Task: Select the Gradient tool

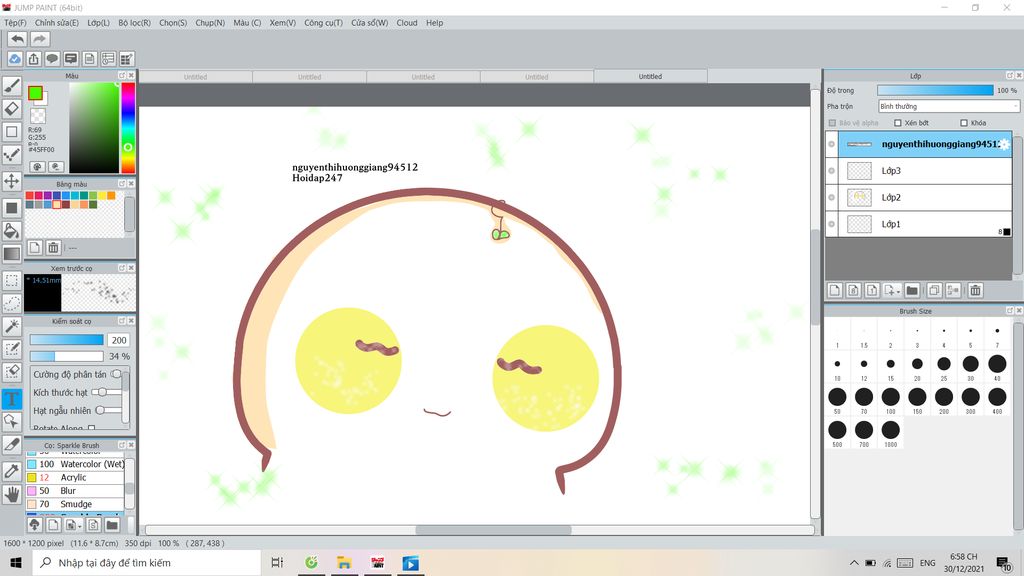Action: tap(12, 253)
